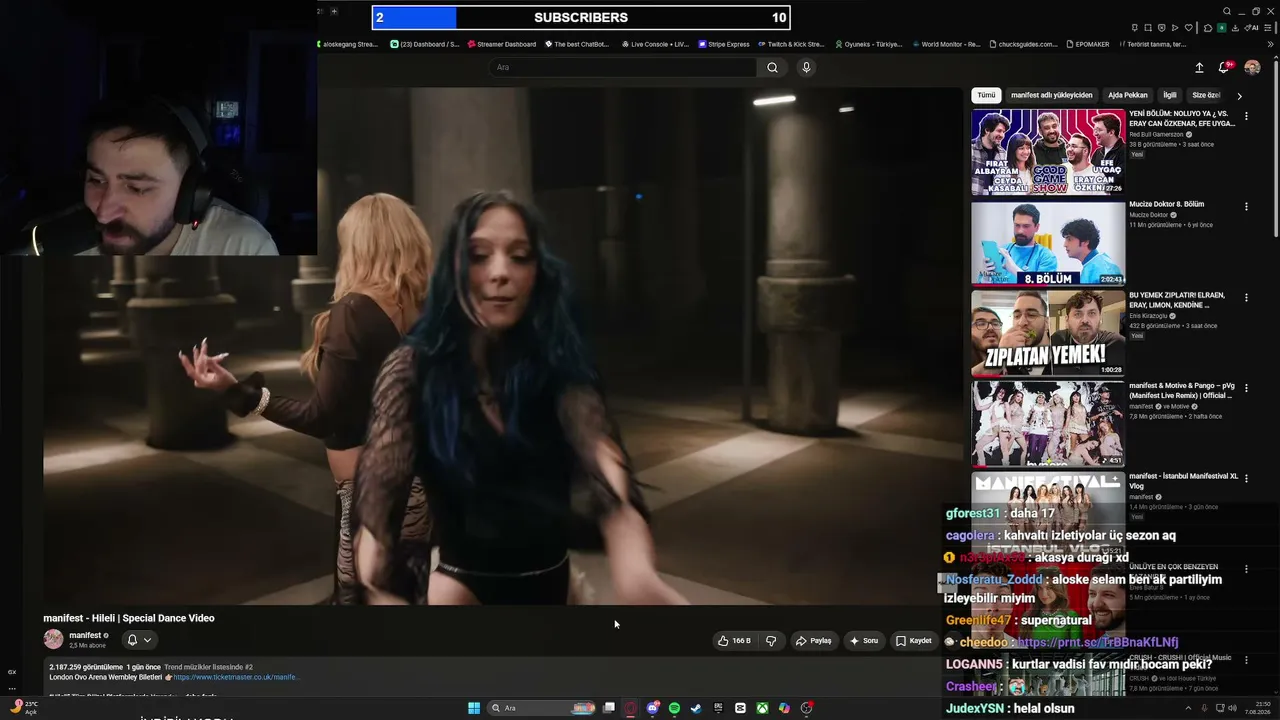The image size is (1280, 720).
Task: Open the Live Console bookmark
Action: click(656, 44)
